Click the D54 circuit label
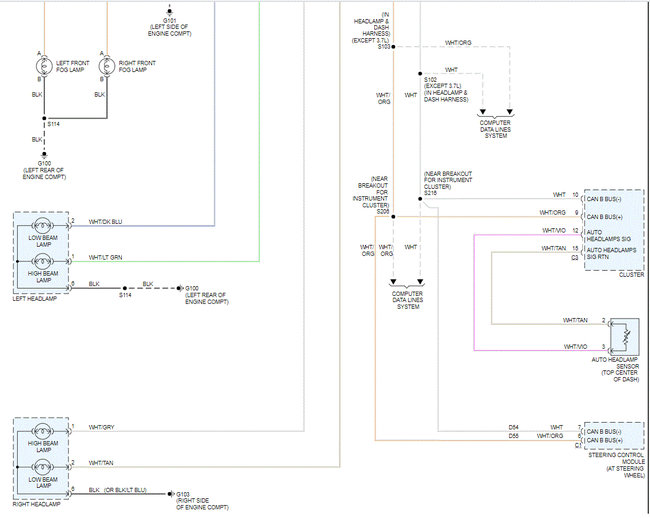Screen dimensions: 650x518 [513, 427]
